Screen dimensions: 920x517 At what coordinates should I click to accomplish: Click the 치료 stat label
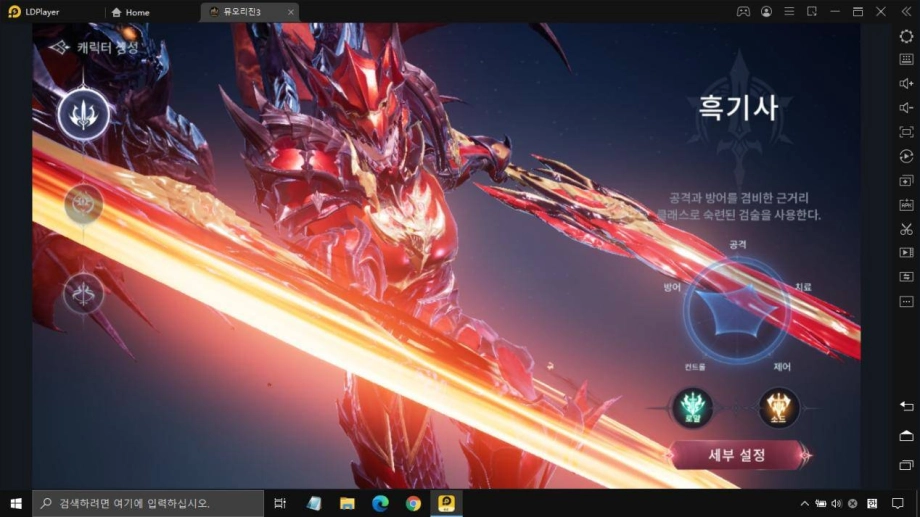803,287
